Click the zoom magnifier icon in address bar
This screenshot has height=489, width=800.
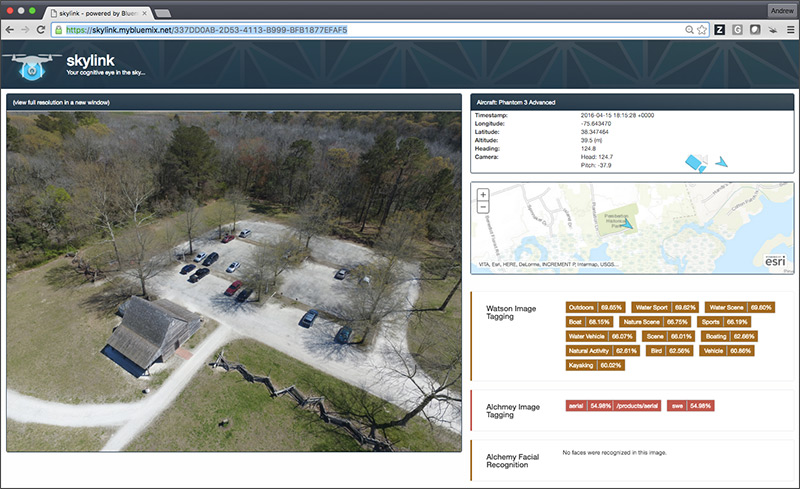(689, 30)
